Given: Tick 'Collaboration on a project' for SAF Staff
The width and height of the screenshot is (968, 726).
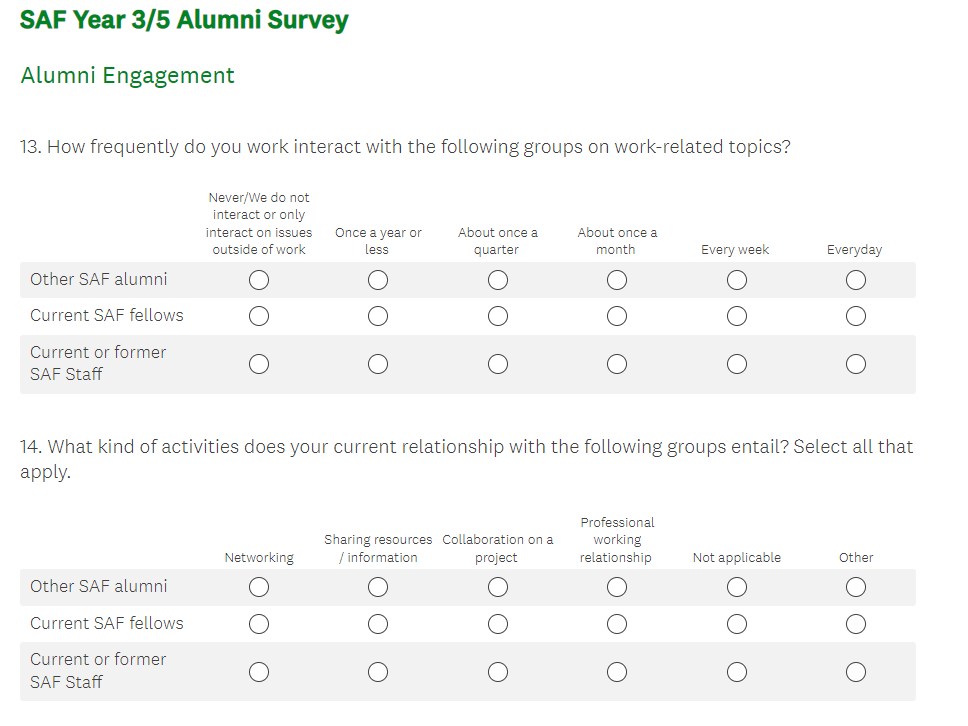Looking at the screenshot, I should [498, 671].
